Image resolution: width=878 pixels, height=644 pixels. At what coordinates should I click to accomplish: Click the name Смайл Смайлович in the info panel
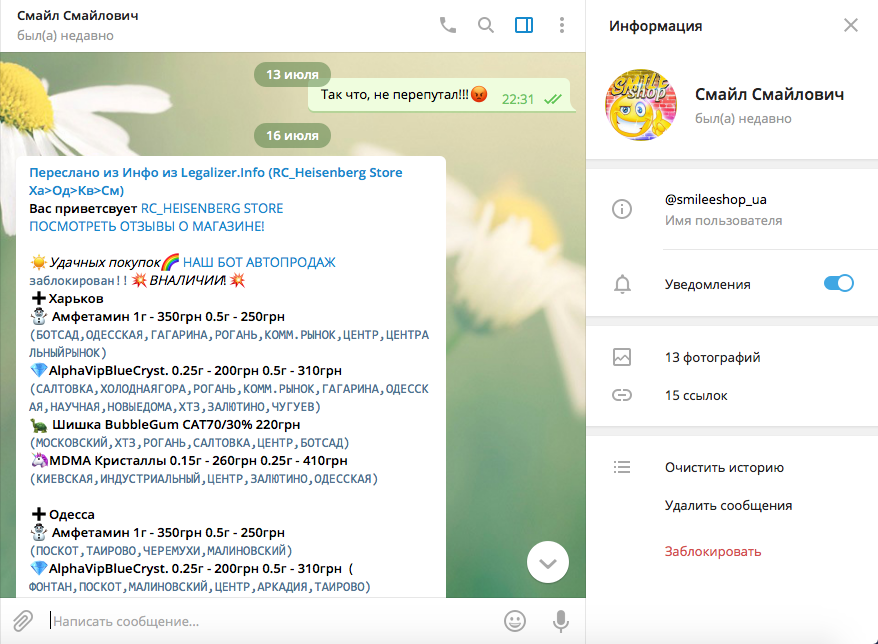tap(769, 95)
